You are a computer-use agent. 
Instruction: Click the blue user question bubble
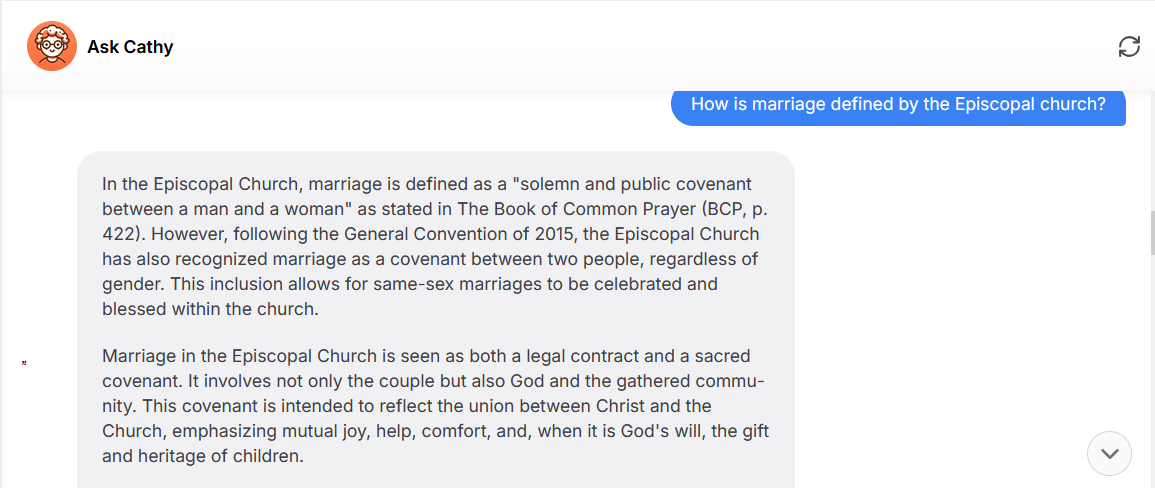[x=898, y=105]
